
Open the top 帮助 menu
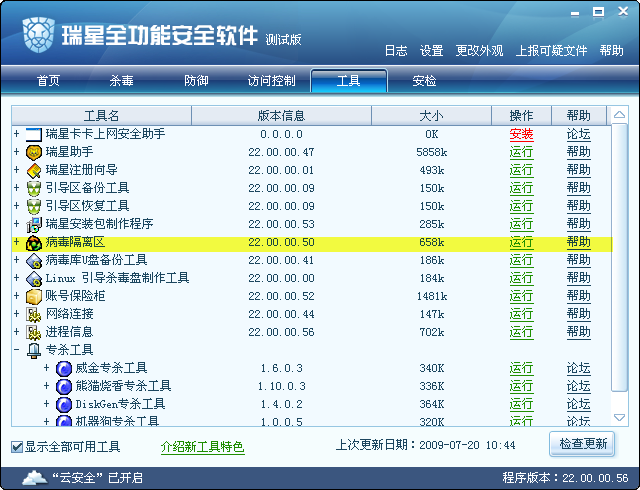coord(611,51)
